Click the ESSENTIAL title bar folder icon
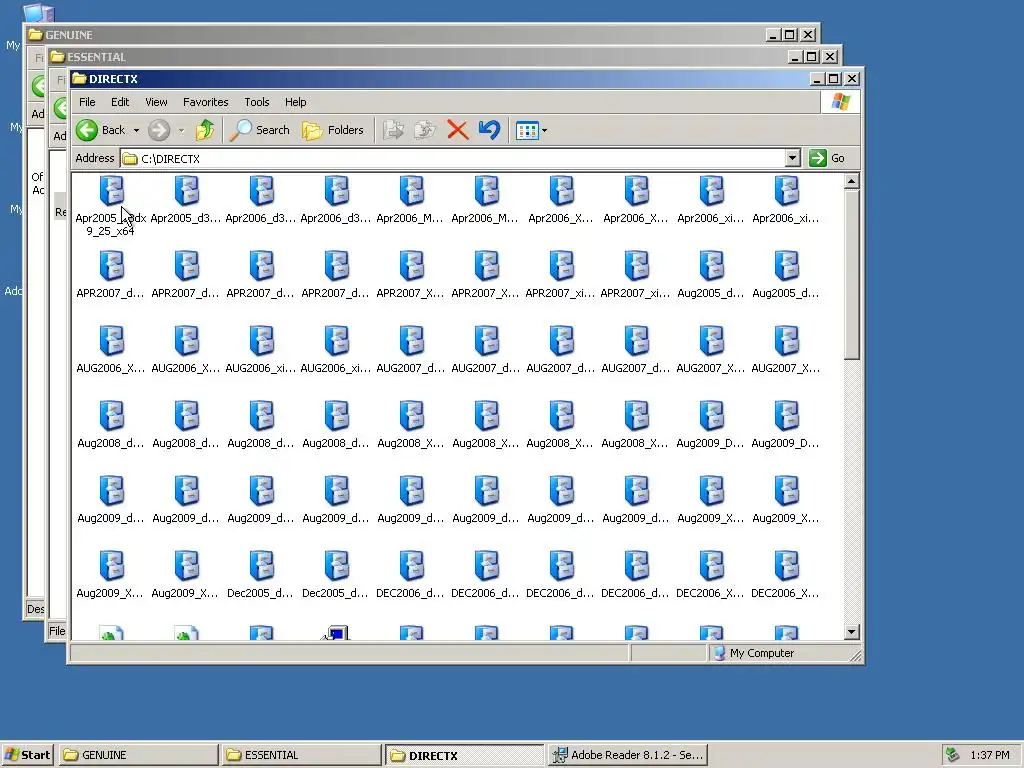The image size is (1024, 768). (57, 57)
